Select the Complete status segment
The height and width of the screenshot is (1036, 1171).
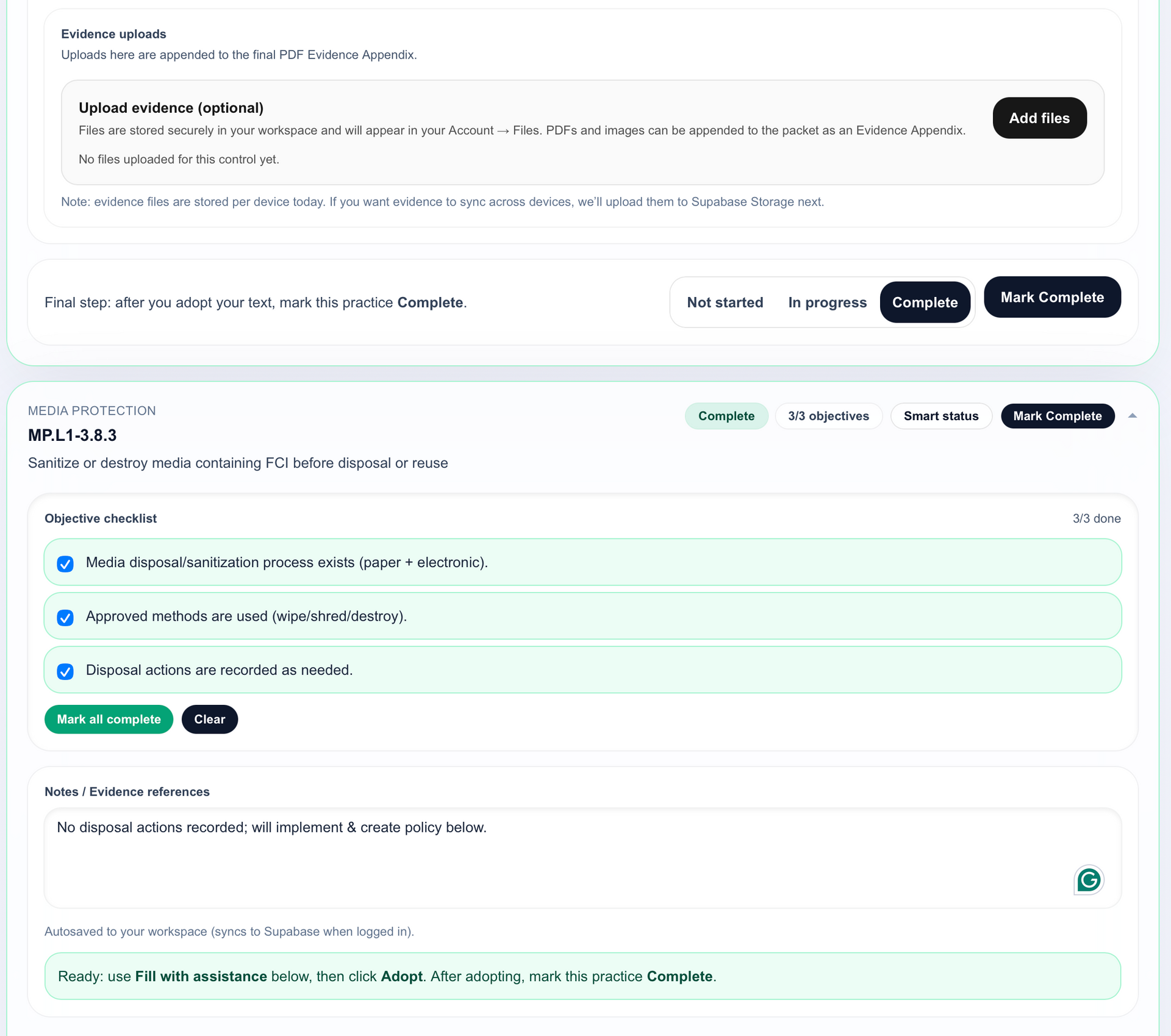click(925, 302)
